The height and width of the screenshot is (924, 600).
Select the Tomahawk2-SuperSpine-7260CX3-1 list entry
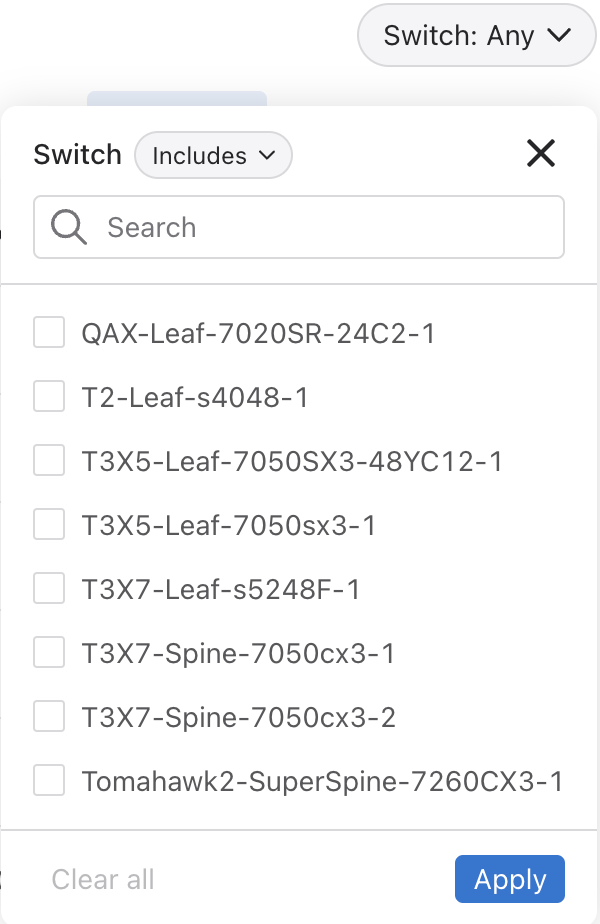322,780
